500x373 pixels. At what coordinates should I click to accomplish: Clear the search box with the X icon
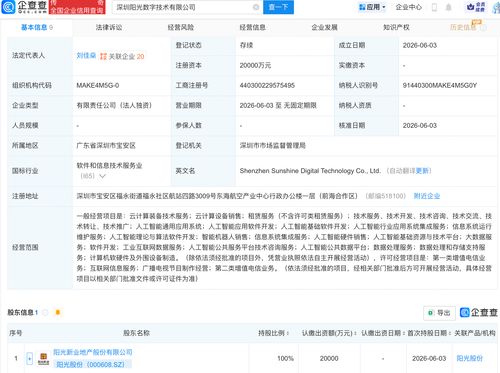click(x=256, y=7)
